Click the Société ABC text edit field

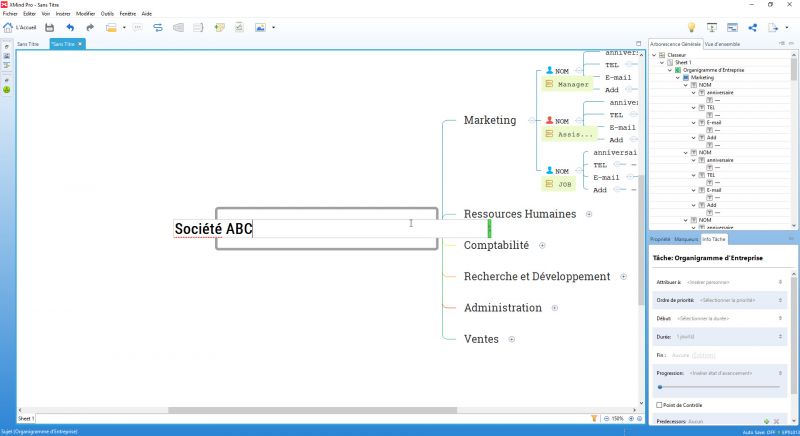click(332, 229)
